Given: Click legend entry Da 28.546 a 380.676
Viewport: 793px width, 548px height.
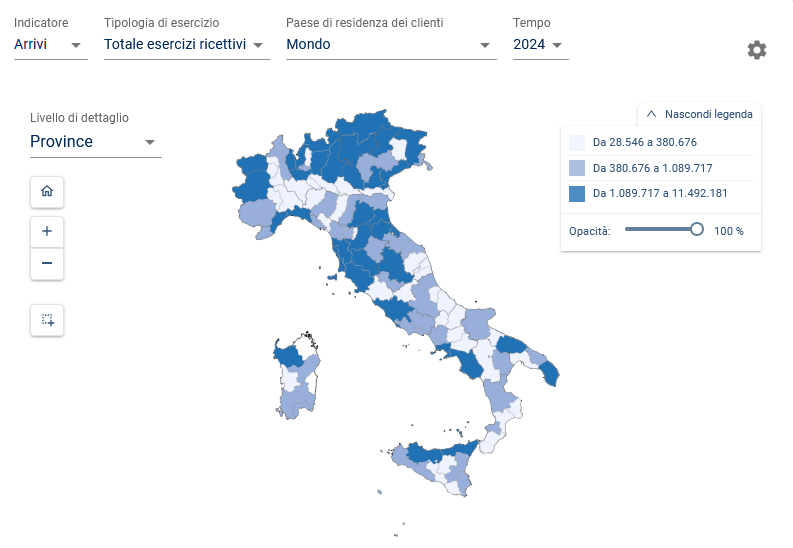Looking at the screenshot, I should click(x=644, y=142).
